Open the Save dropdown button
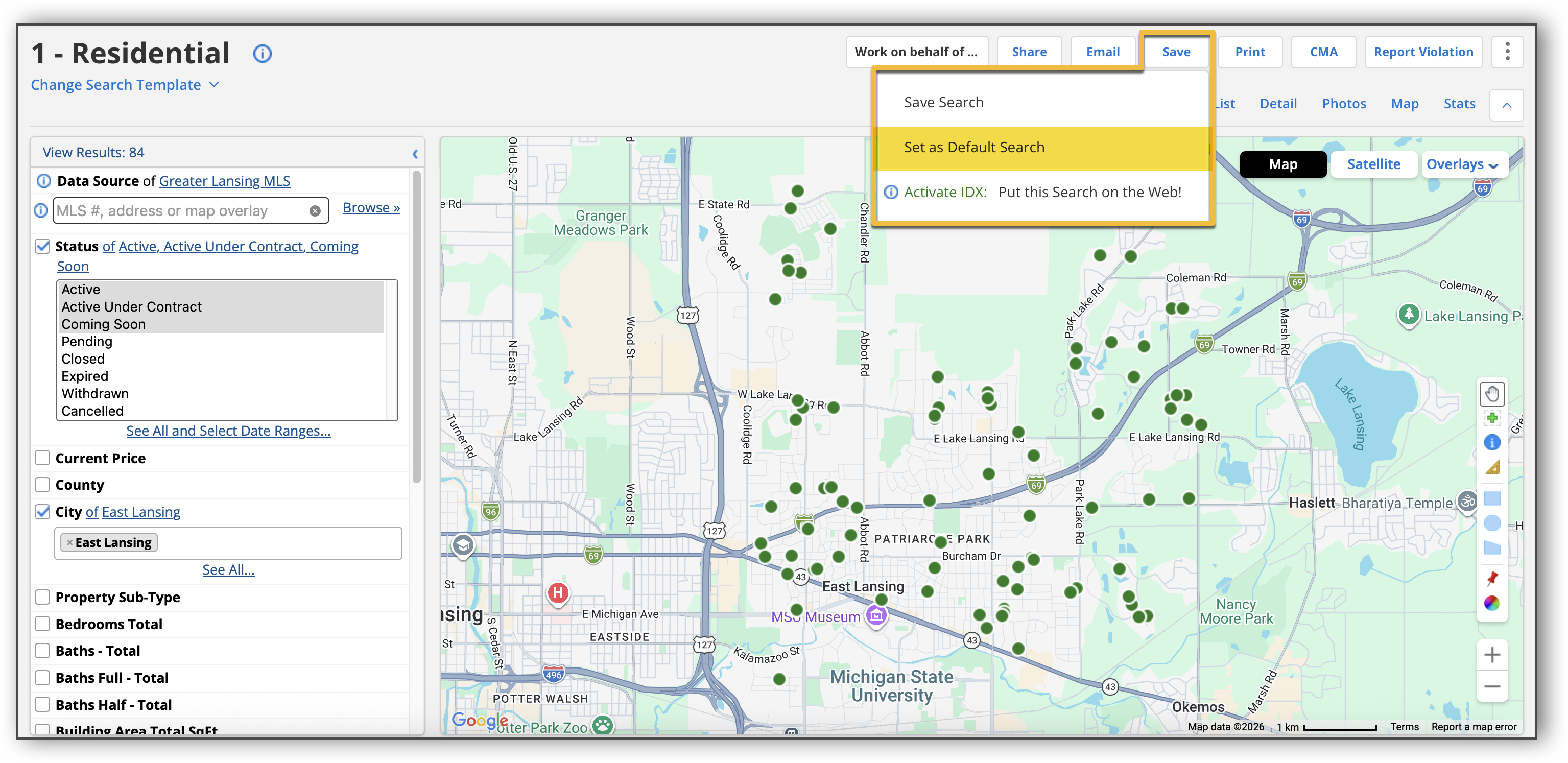 [x=1176, y=52]
